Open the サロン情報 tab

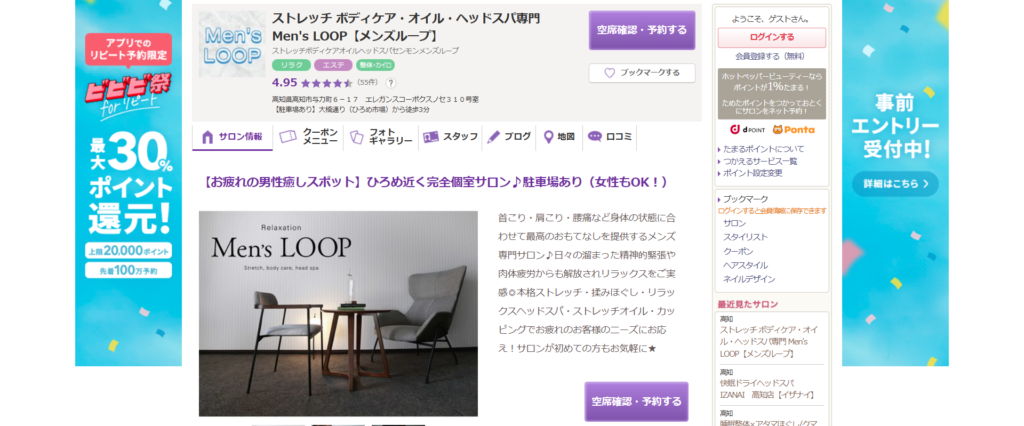232,137
